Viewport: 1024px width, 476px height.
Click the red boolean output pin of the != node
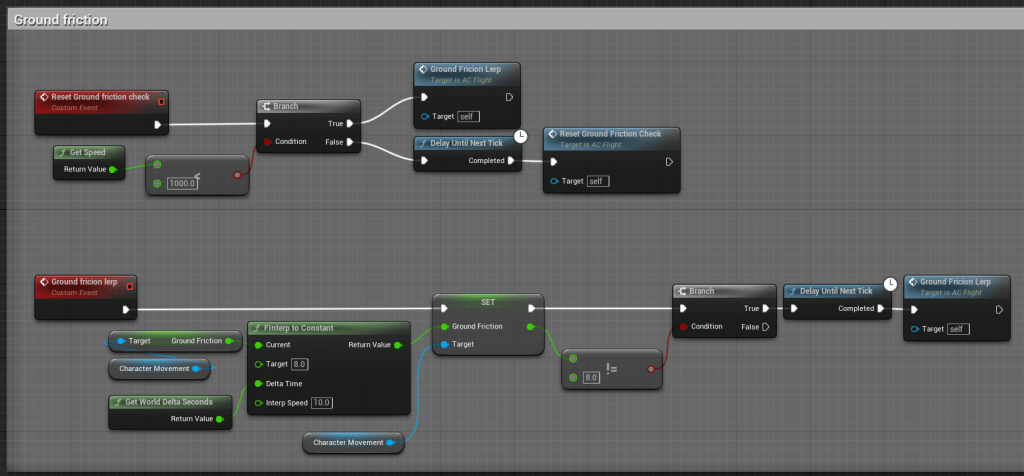click(x=650, y=368)
